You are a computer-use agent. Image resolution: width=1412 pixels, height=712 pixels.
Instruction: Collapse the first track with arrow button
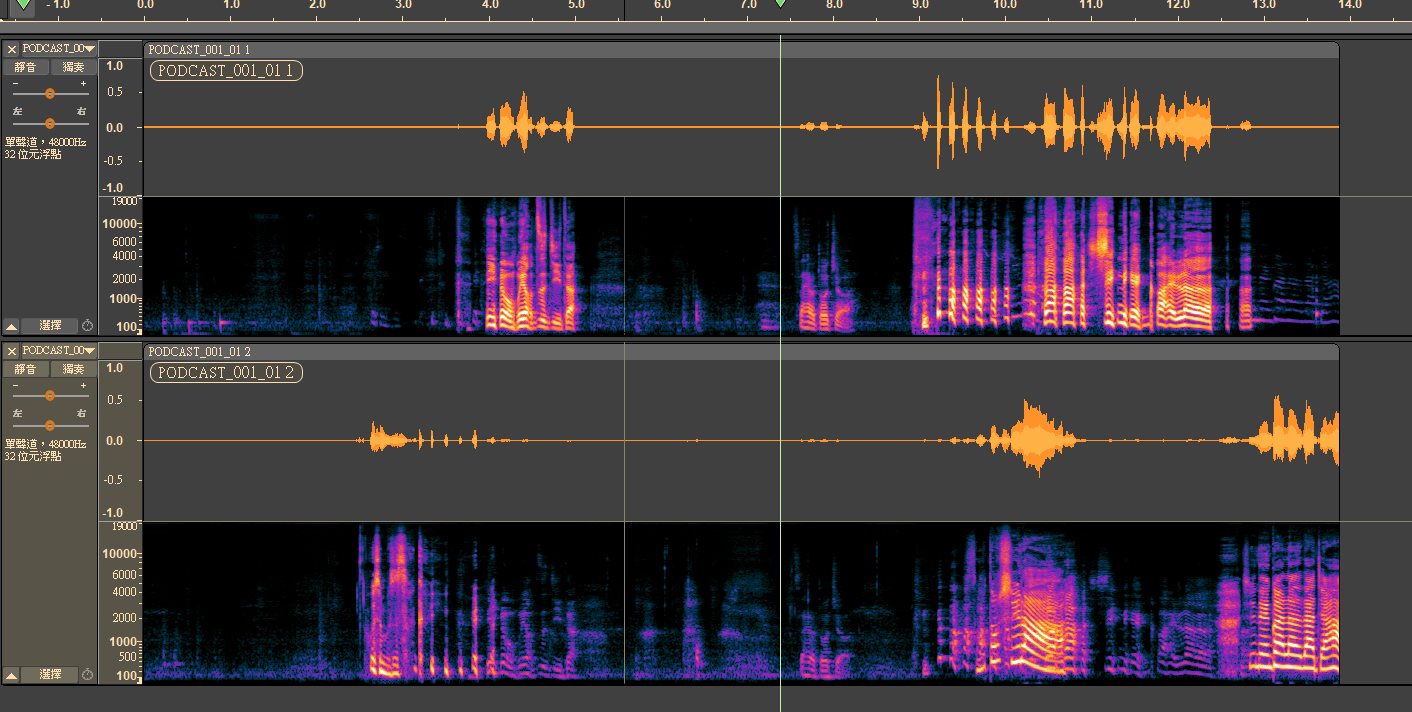pyautogui.click(x=11, y=325)
